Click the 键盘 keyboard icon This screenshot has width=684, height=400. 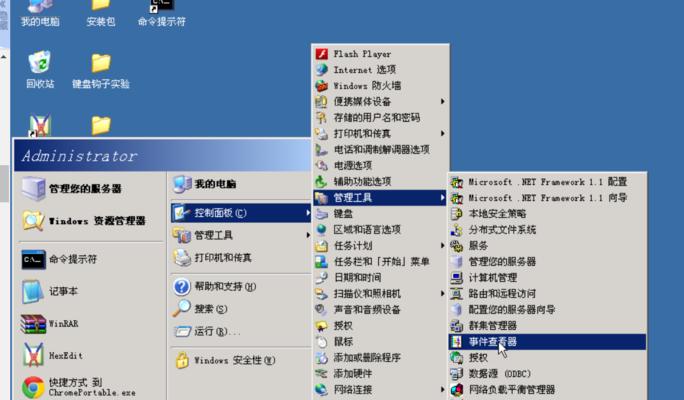[x=322, y=214]
